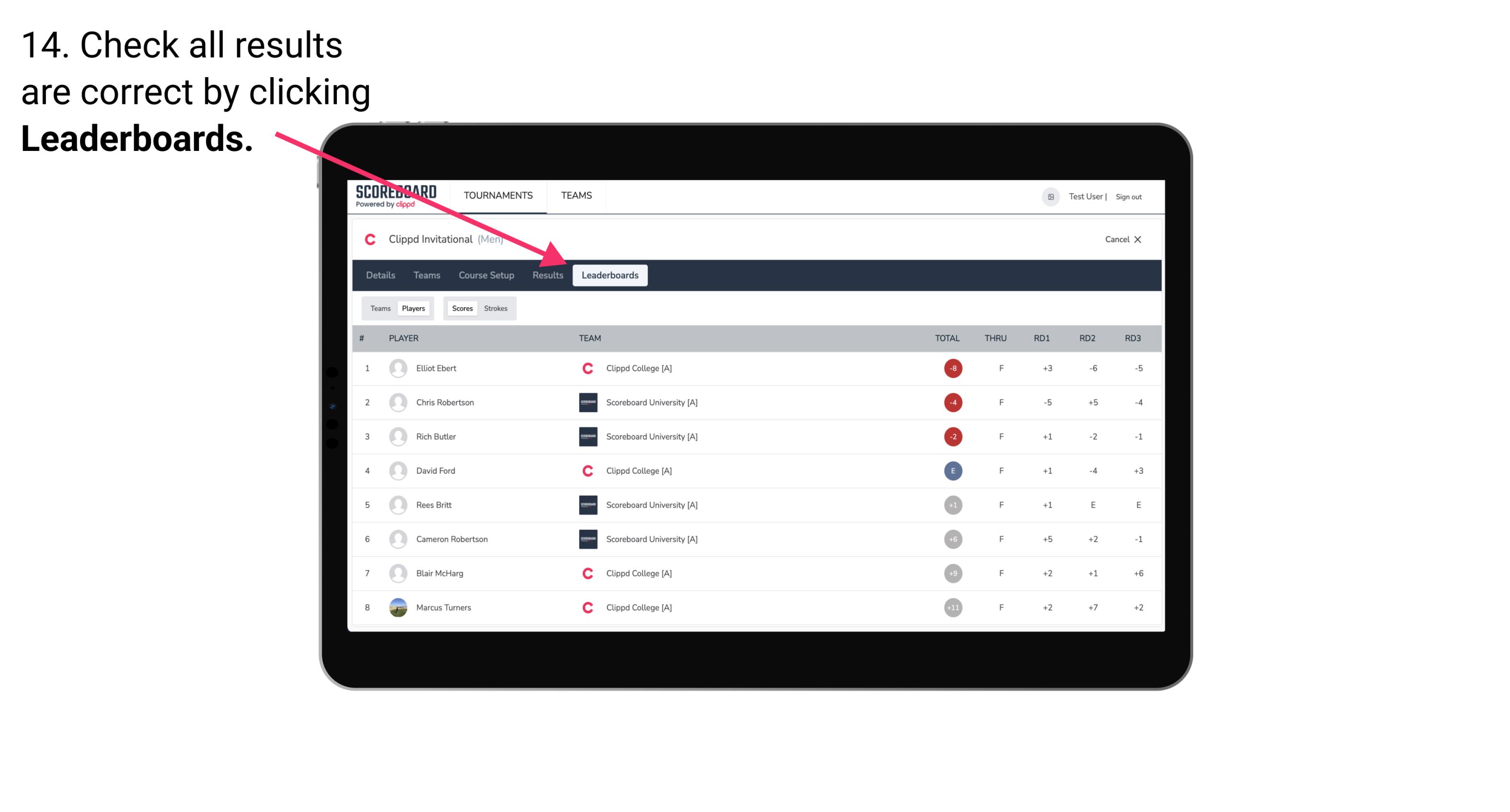Image resolution: width=1510 pixels, height=812 pixels.
Task: Toggle the Teams filter button
Action: tap(379, 308)
